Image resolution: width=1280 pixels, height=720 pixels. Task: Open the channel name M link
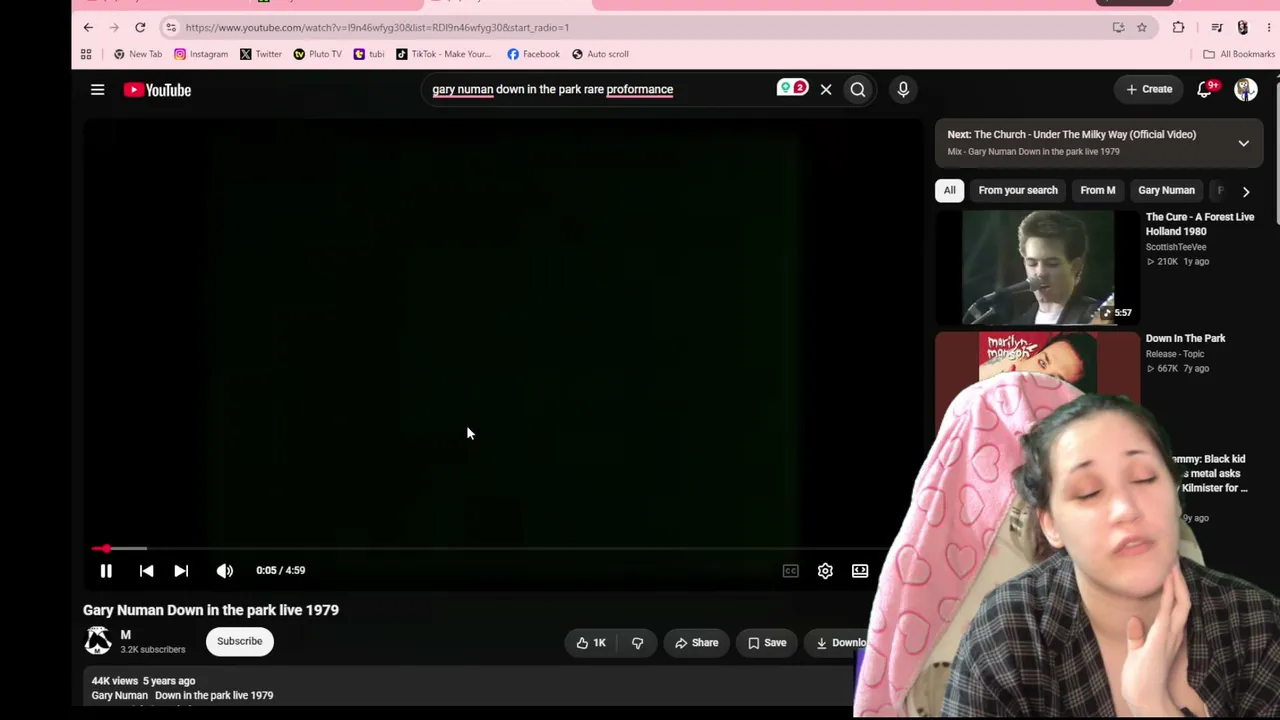(x=126, y=635)
